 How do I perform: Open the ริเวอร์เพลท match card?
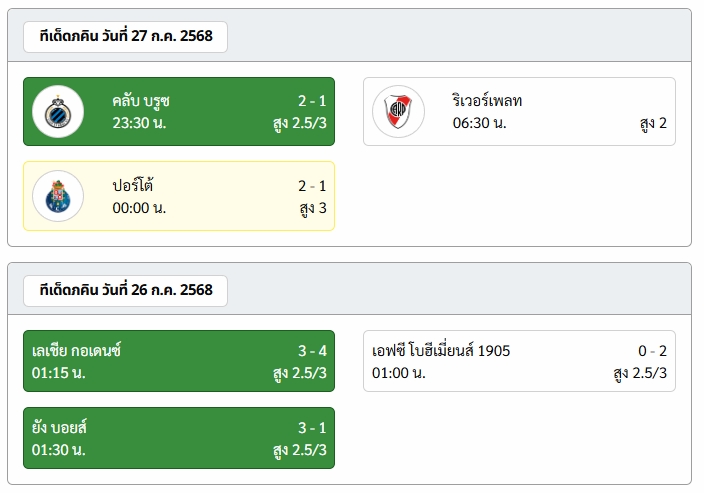pyautogui.click(x=519, y=111)
